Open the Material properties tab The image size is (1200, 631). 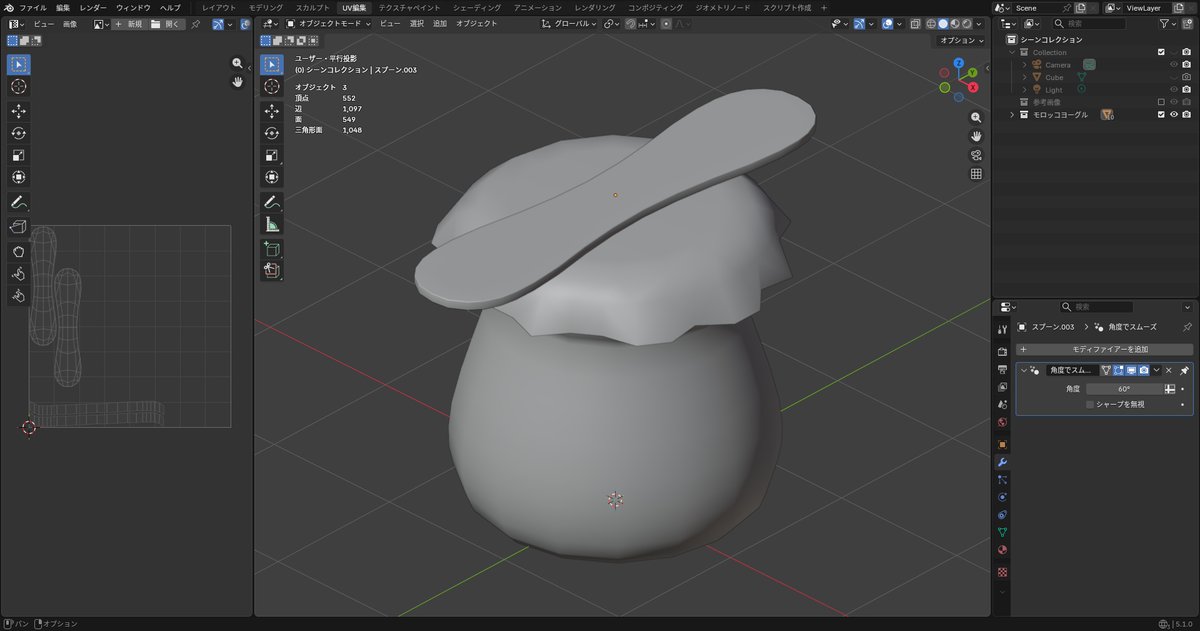(x=1002, y=550)
